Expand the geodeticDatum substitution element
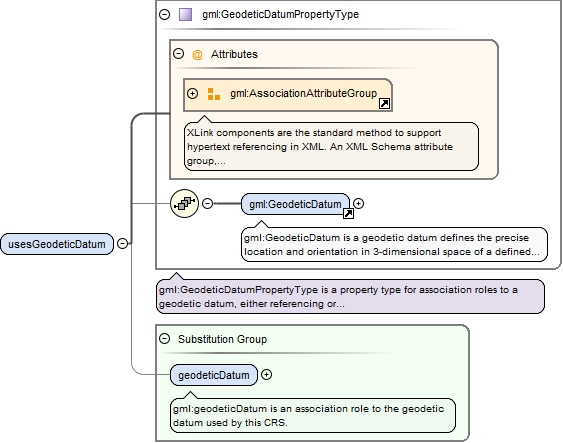563x443 pixels. click(266, 375)
